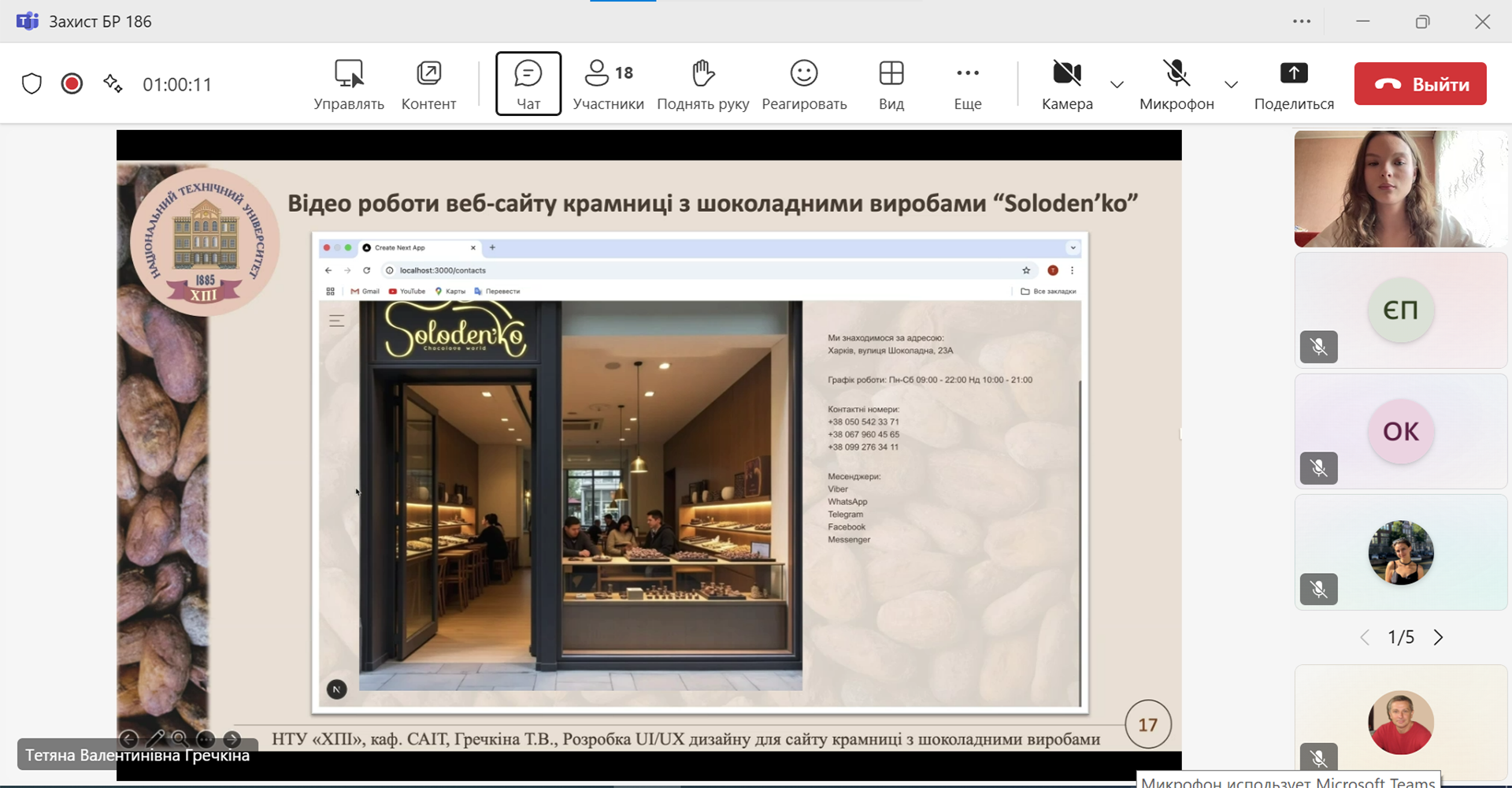Click the red recording indicator

72,84
